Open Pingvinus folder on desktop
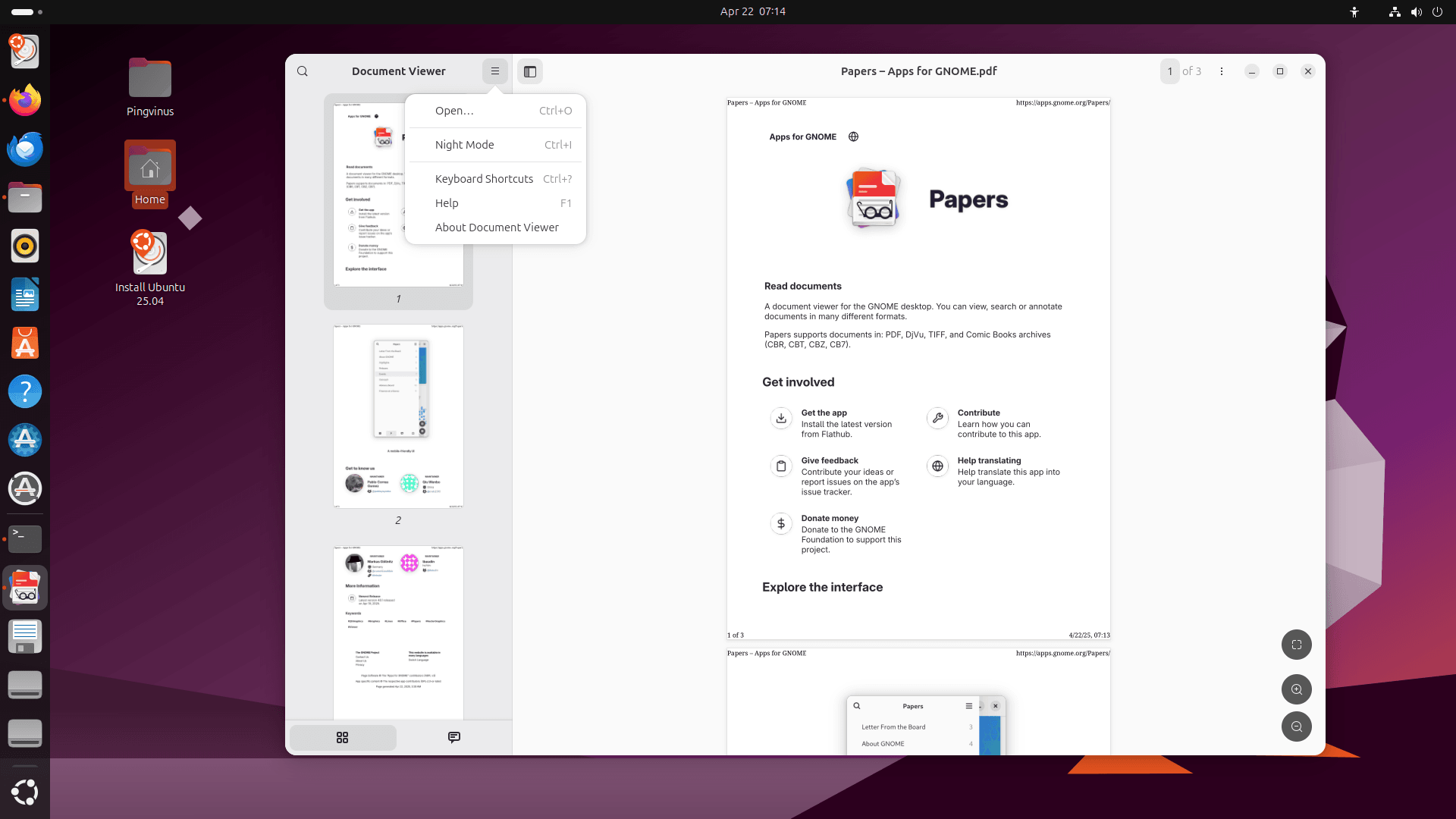The height and width of the screenshot is (819, 1456). click(x=150, y=87)
